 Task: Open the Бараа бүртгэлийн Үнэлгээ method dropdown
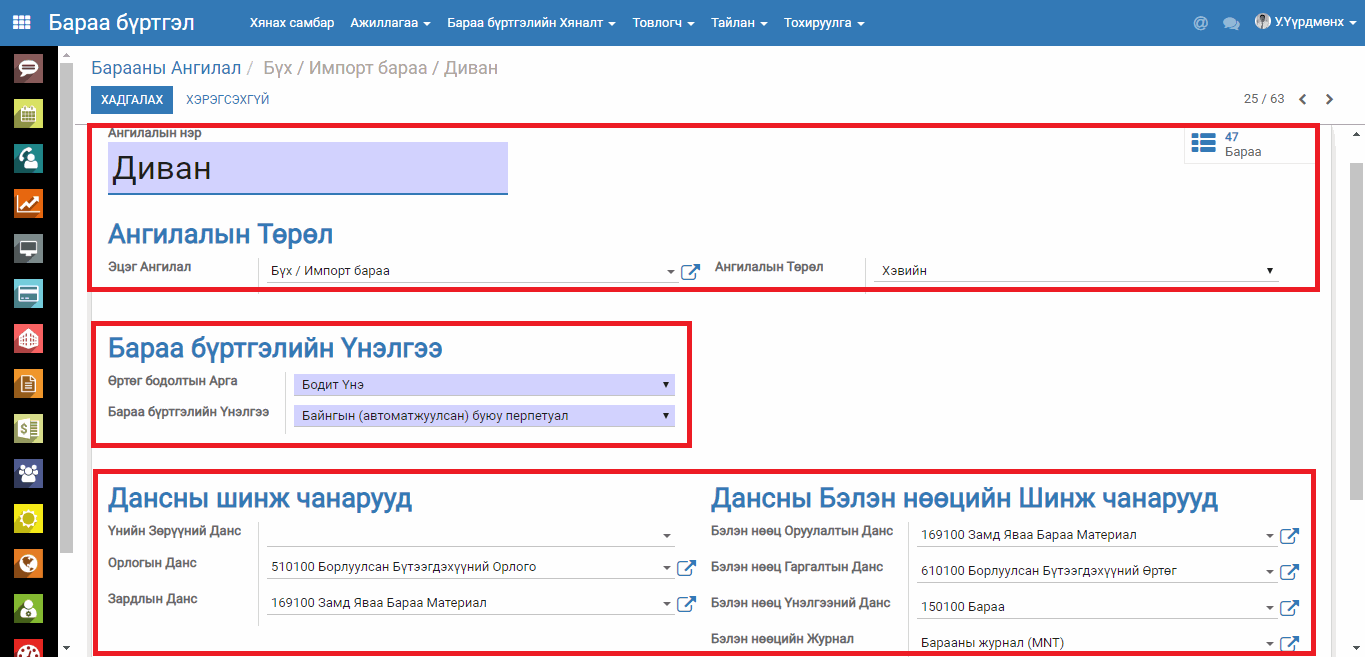(484, 416)
